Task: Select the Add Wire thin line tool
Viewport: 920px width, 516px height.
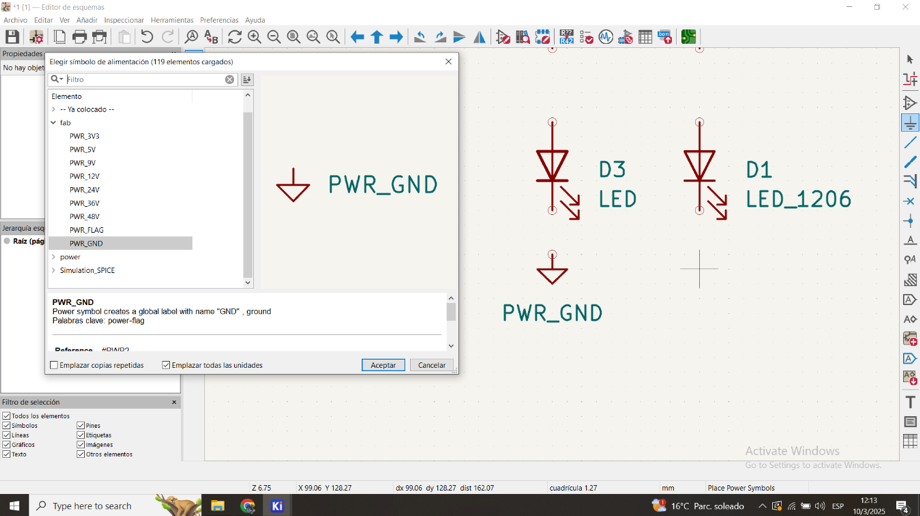Action: (x=910, y=143)
